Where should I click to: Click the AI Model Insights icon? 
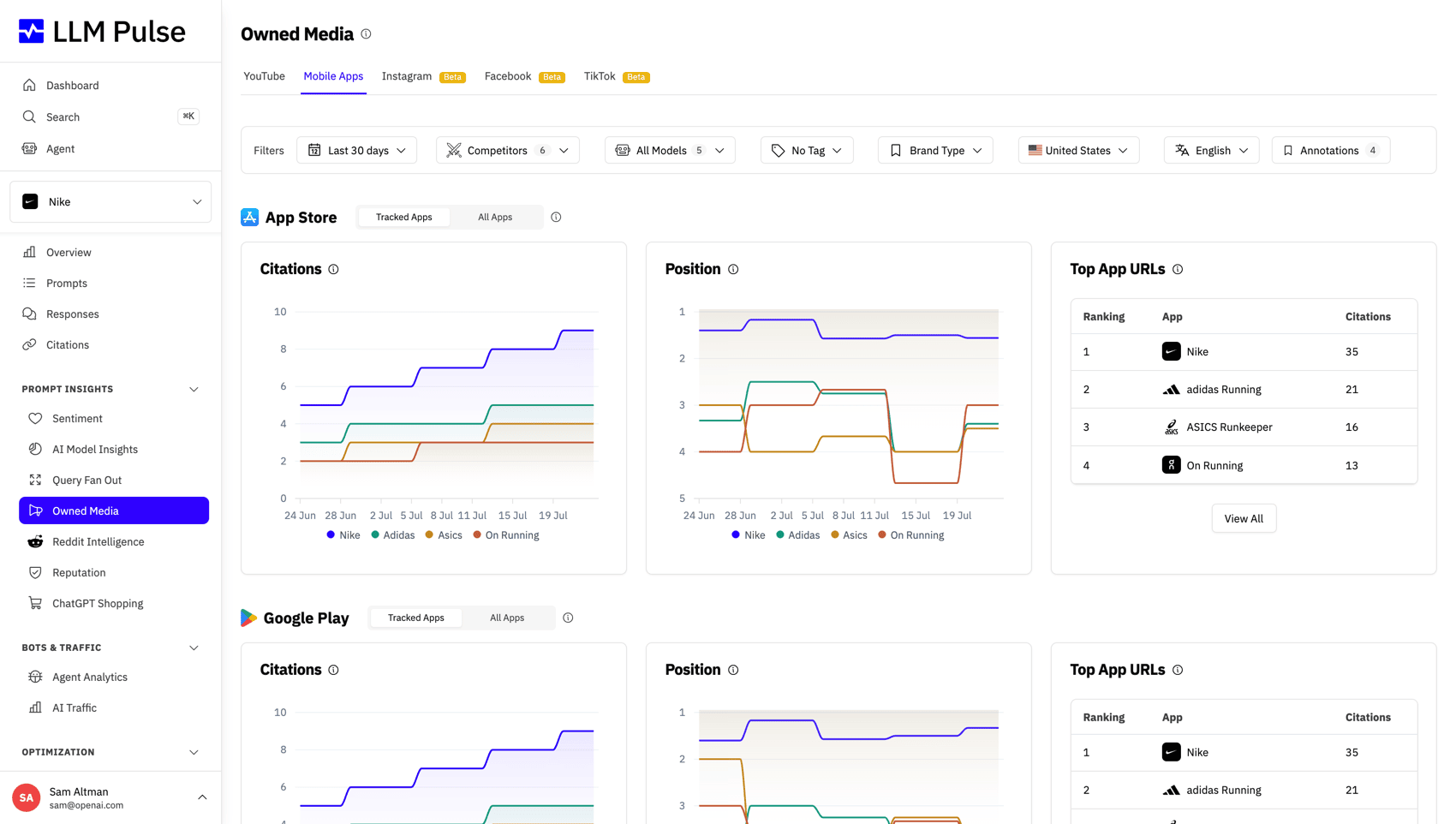point(35,450)
